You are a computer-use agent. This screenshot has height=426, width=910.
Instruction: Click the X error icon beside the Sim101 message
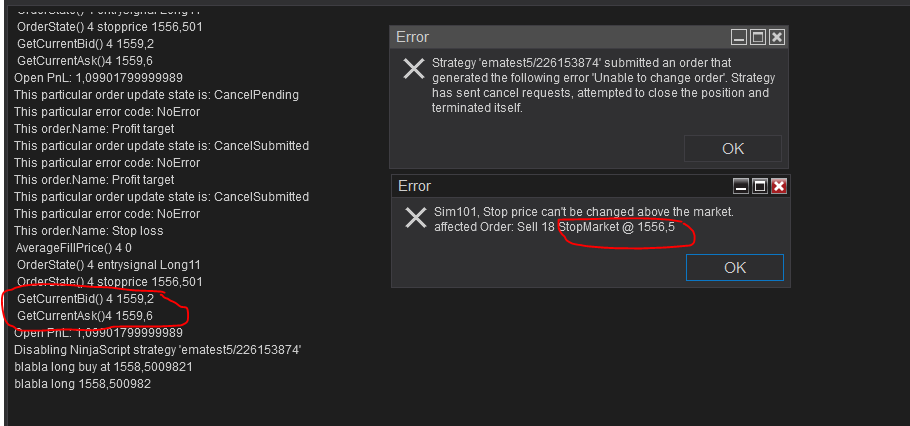click(x=416, y=218)
